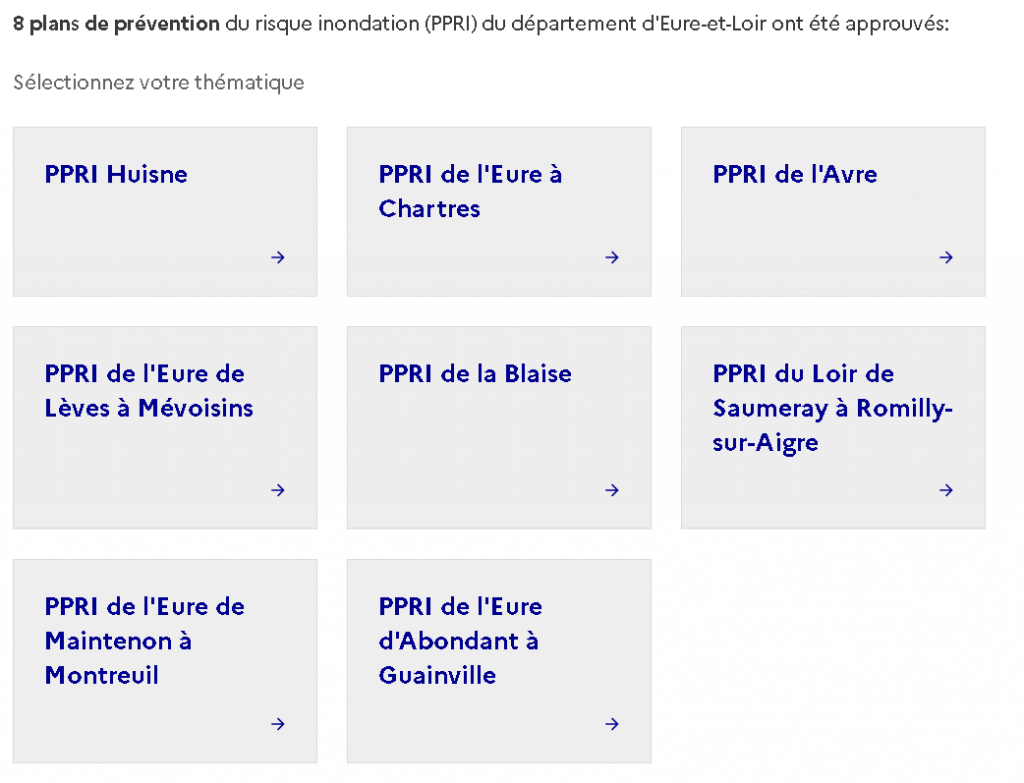Open PPRI de l'Eure de Maintenon à Montreuil
1024x783 pixels.
pyautogui.click(x=144, y=641)
